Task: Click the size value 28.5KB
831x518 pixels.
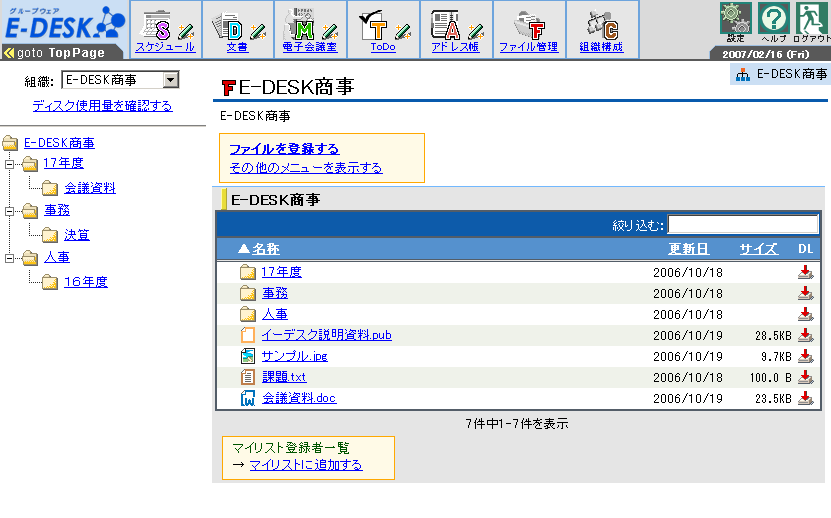Action: 773,336
